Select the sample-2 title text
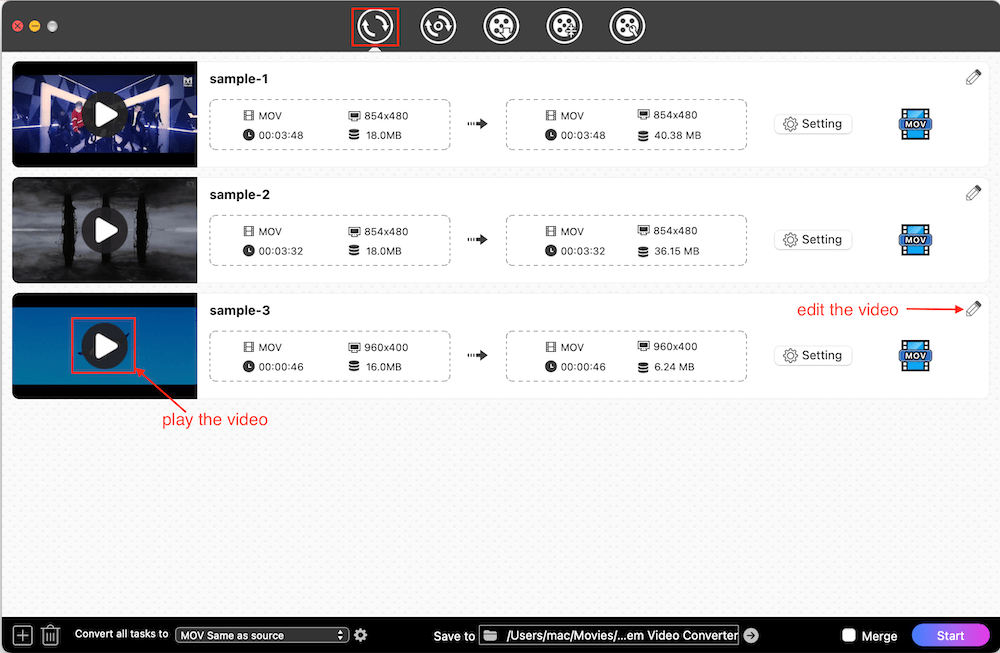Screen dimensions: 1000x653 [x=240, y=194]
